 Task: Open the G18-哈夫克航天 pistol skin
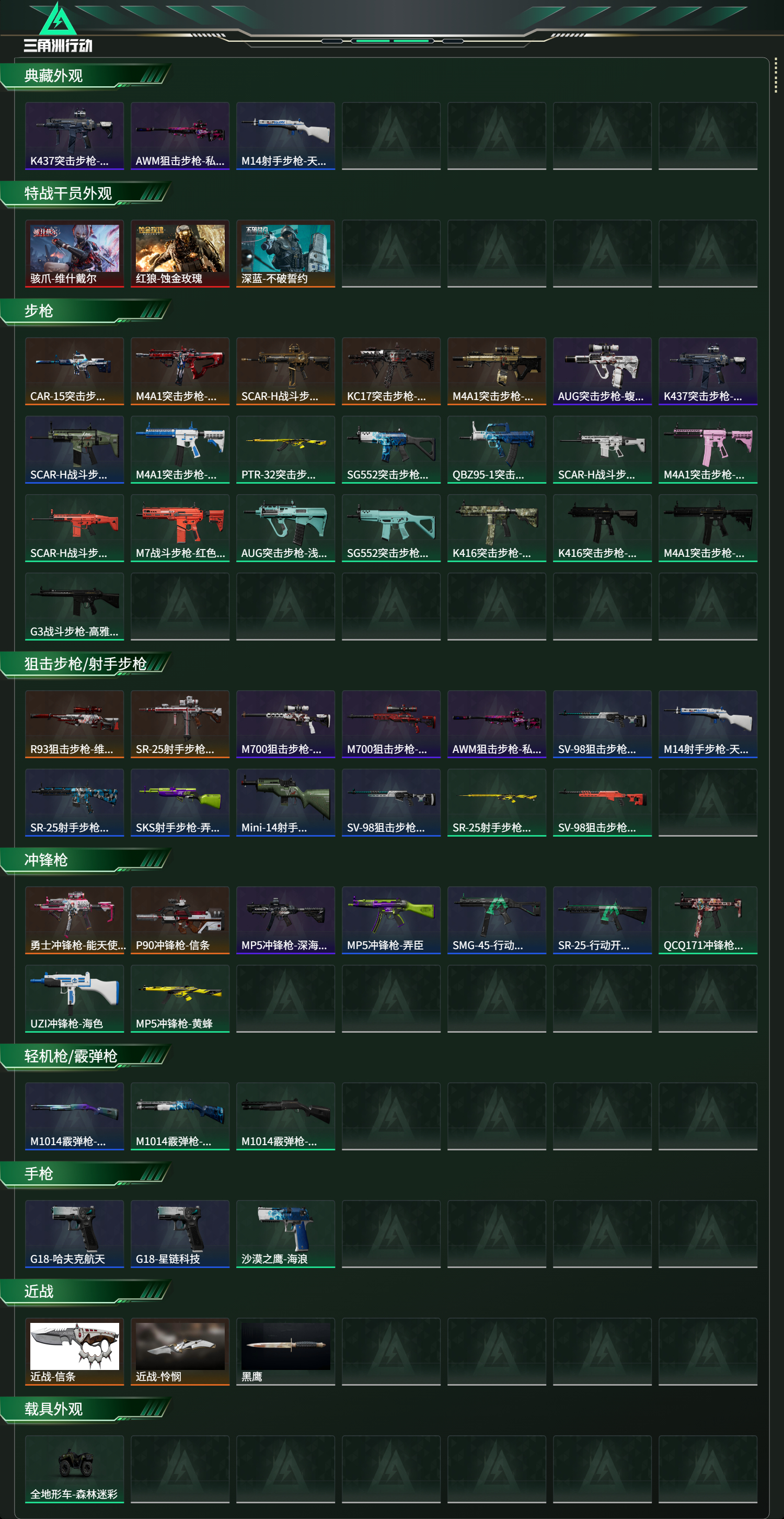[74, 1234]
